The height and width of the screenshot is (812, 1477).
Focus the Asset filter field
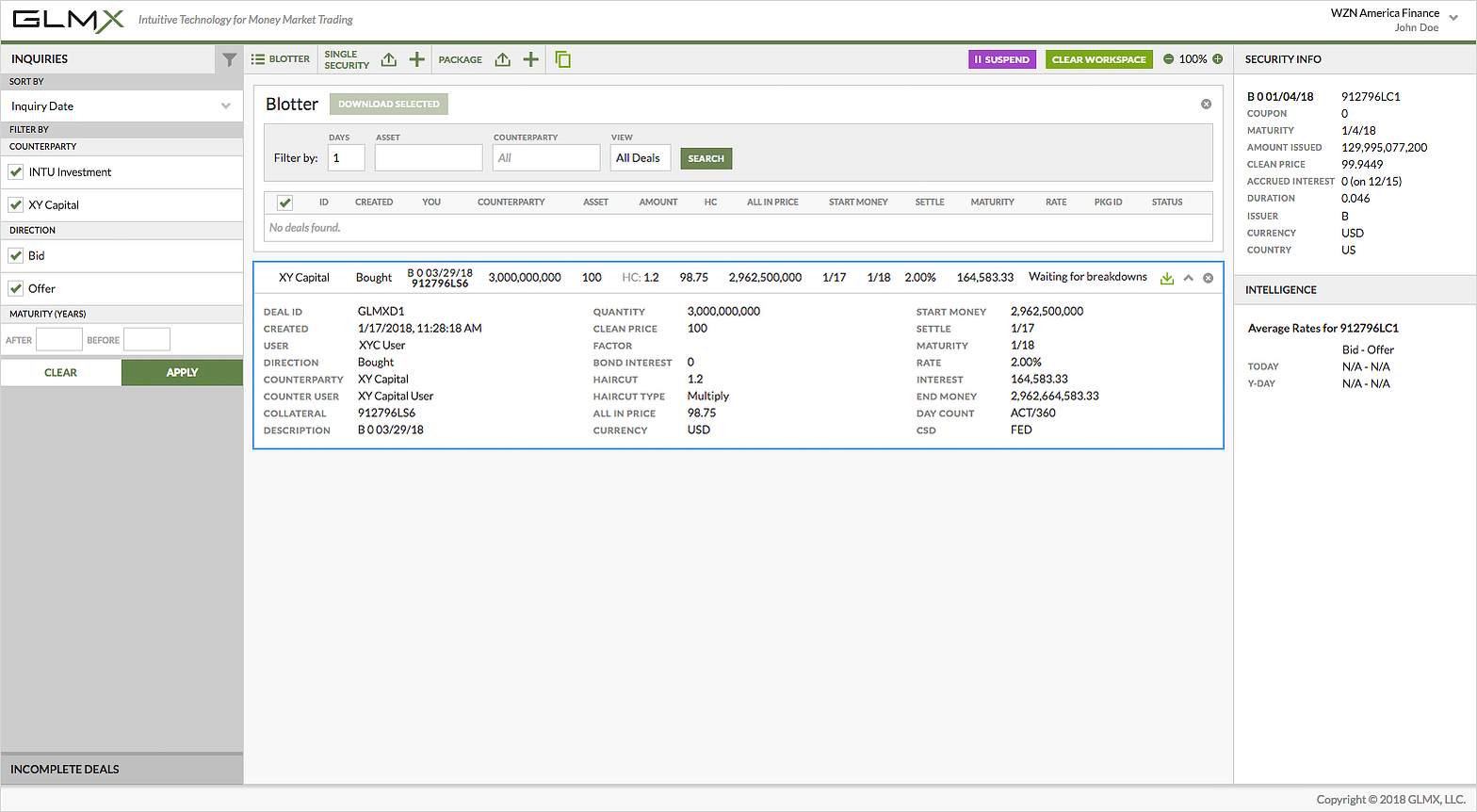pyautogui.click(x=429, y=158)
